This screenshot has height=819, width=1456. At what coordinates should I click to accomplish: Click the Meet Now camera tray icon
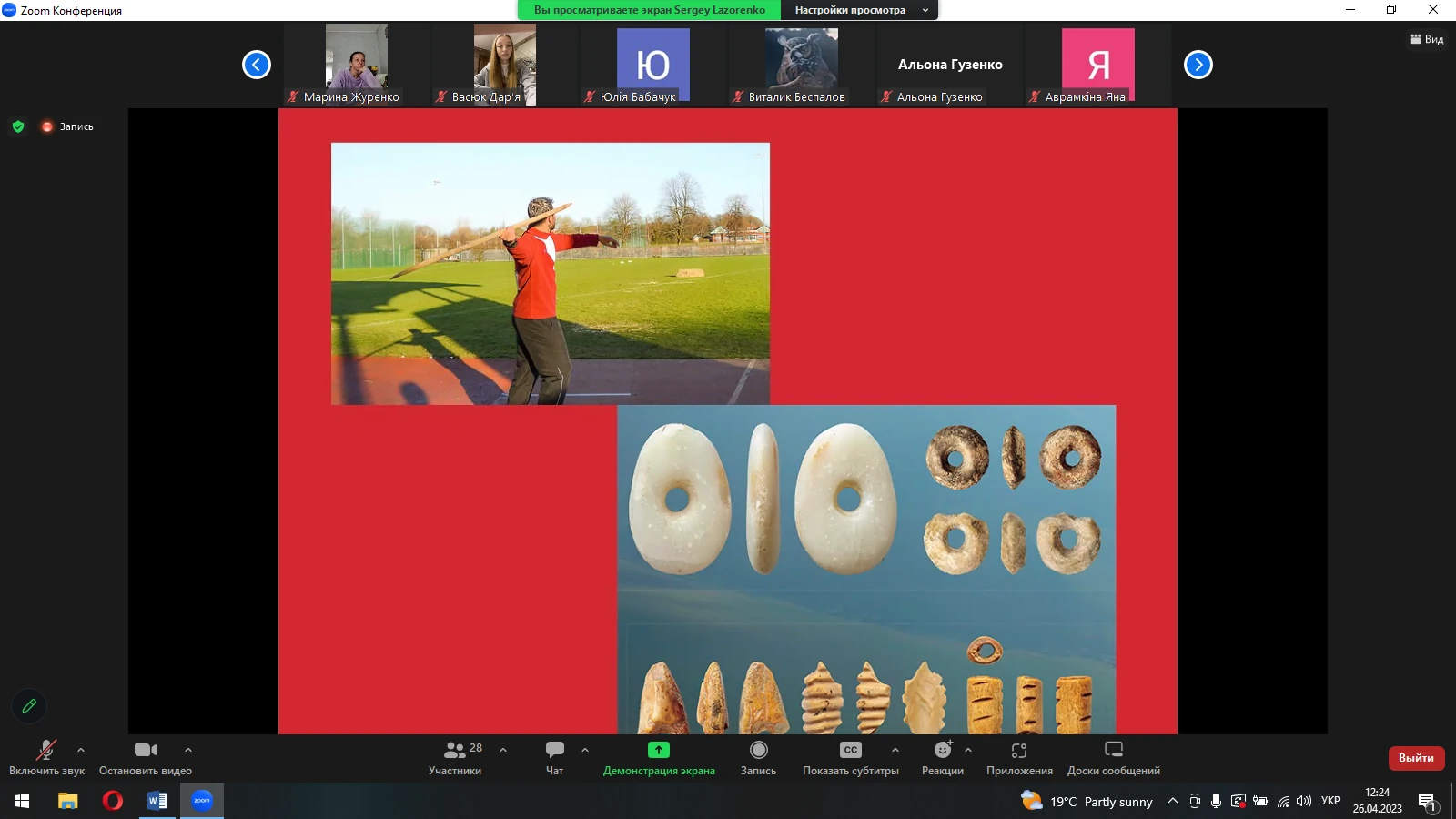(1194, 801)
